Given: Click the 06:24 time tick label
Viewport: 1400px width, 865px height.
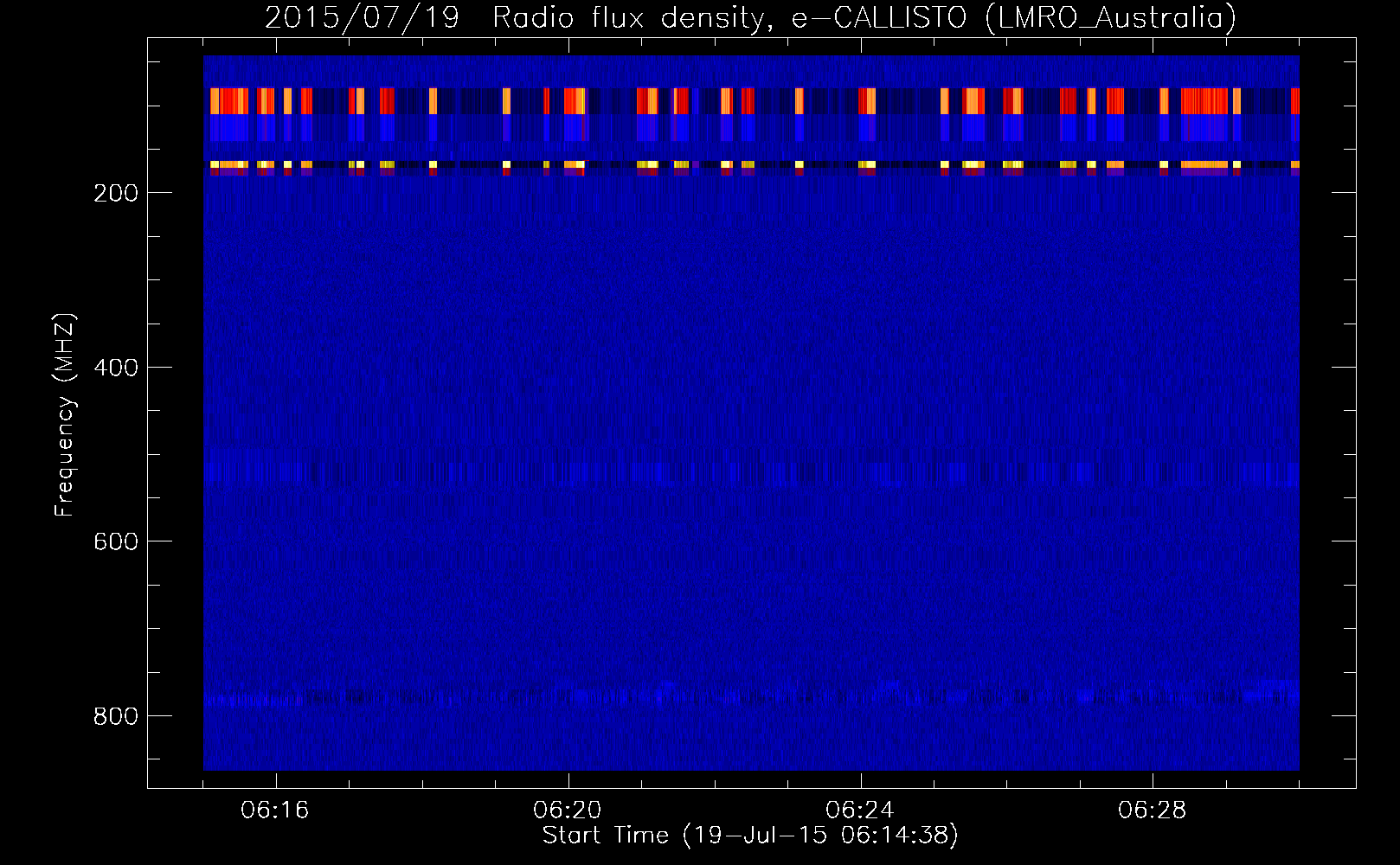Looking at the screenshot, I should click(860, 811).
